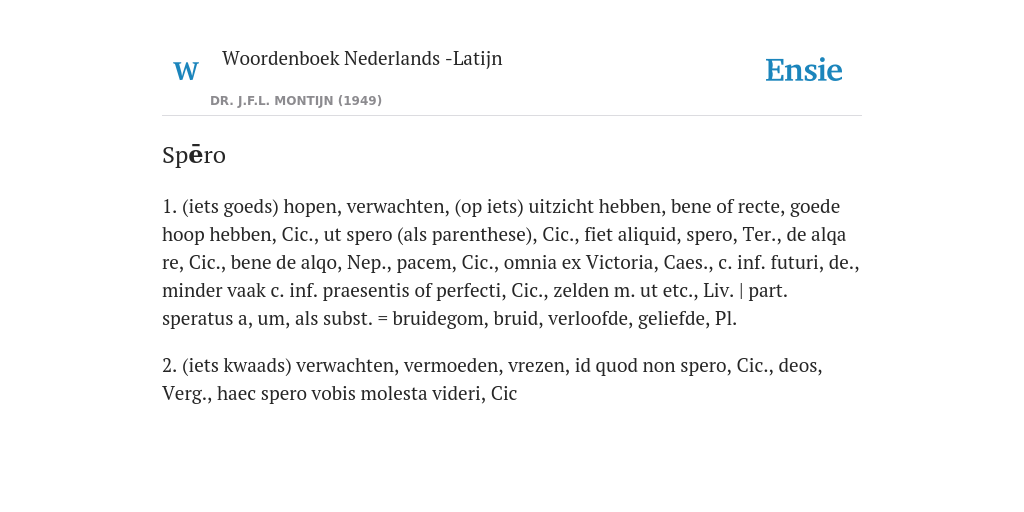Screen dimensions: 1024x512
Task: Click 'praesentis' in the first definition
Action: [x=371, y=291]
